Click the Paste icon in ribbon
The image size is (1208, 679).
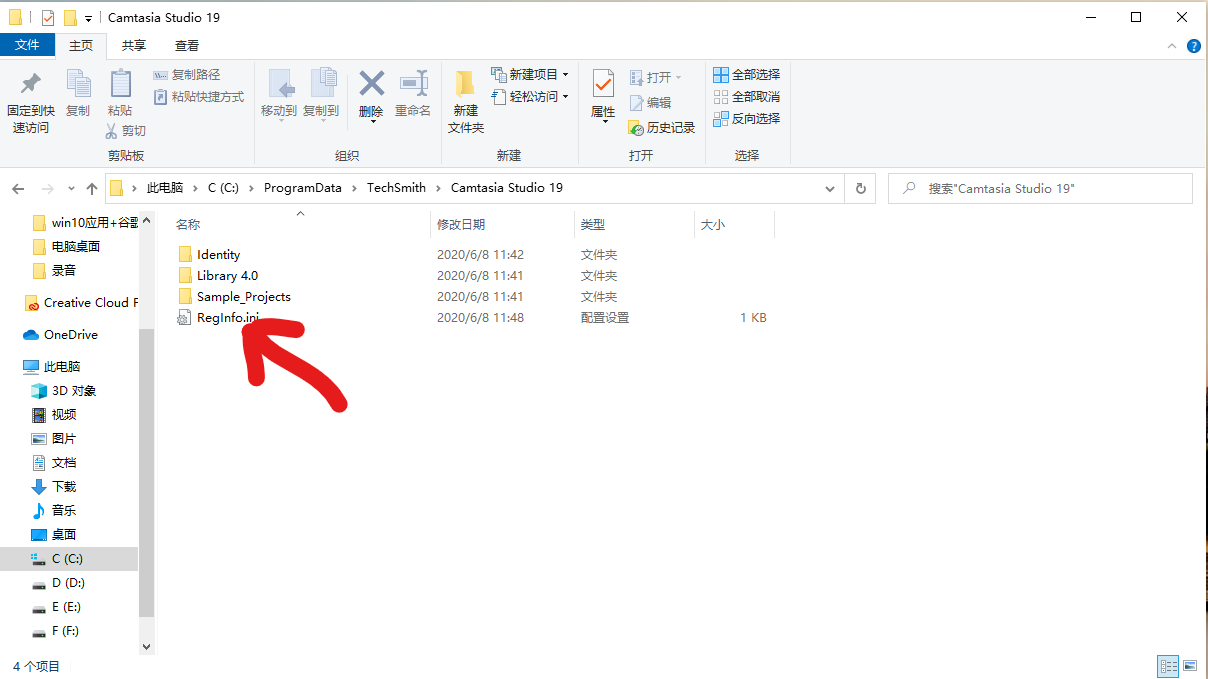point(120,90)
